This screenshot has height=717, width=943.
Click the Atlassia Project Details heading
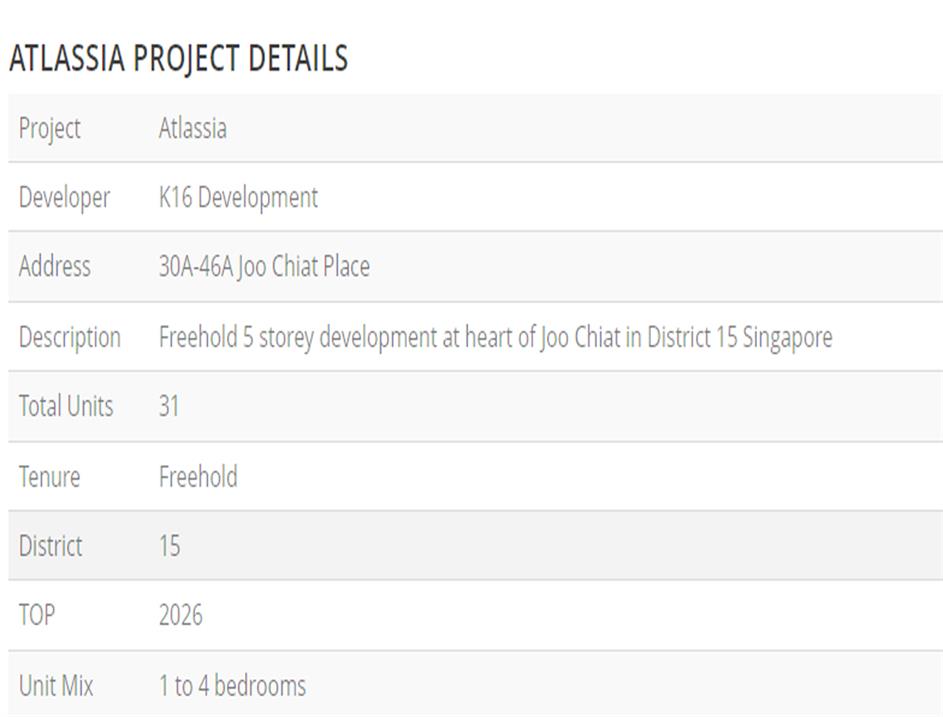[x=178, y=59]
